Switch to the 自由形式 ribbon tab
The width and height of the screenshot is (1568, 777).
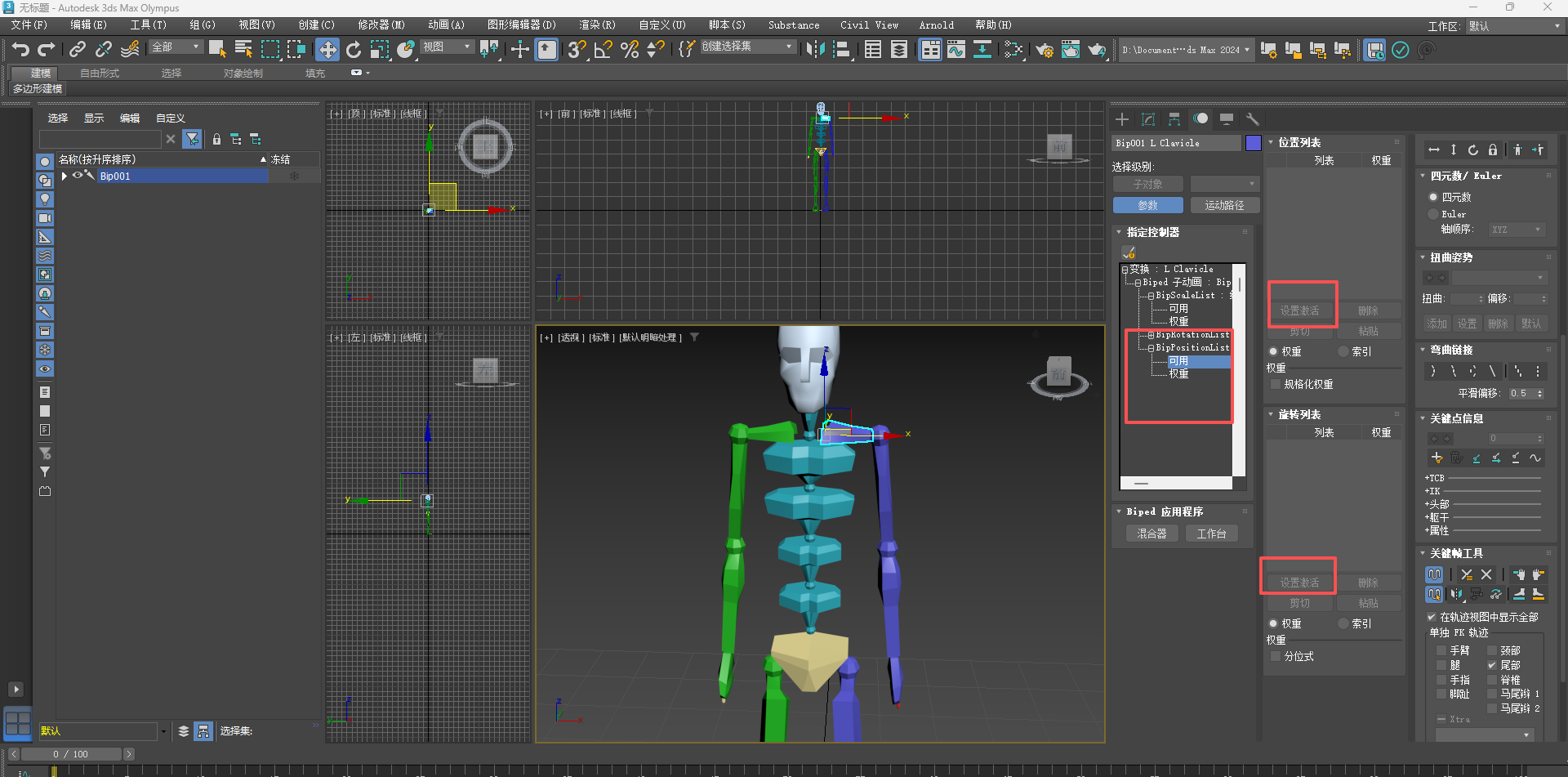pyautogui.click(x=100, y=73)
